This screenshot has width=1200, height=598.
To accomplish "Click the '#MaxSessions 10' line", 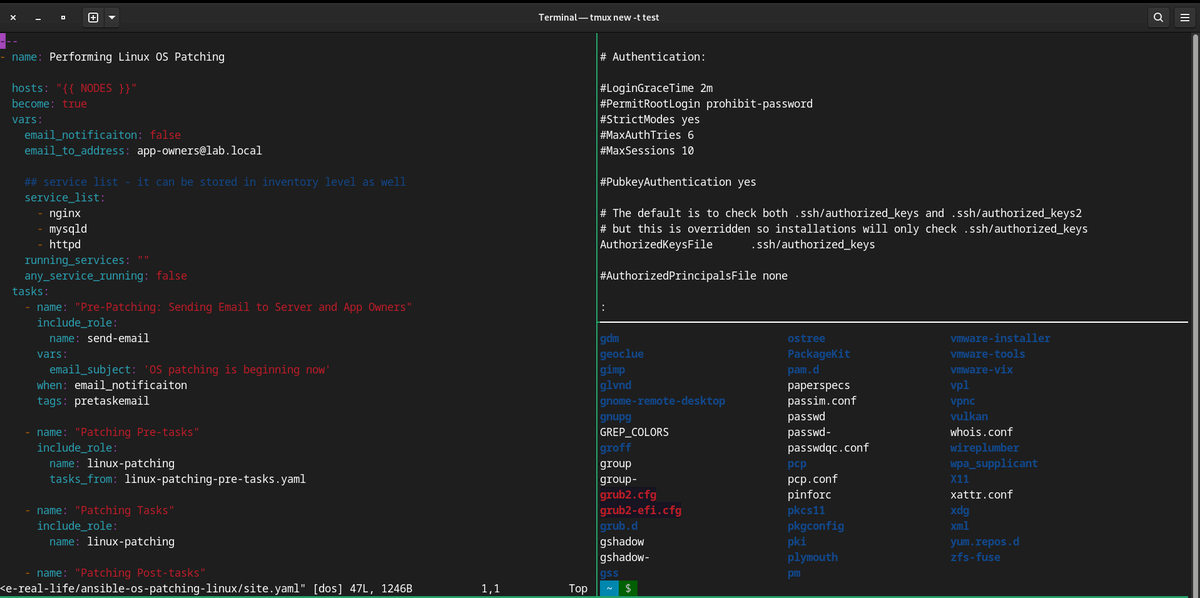I will (647, 151).
